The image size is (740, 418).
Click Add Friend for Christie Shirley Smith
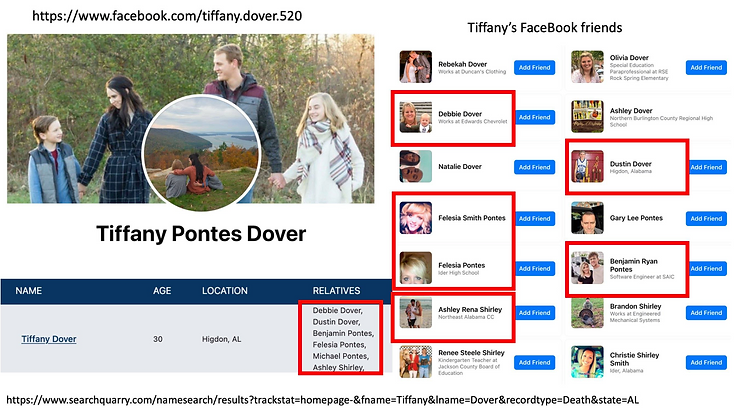coord(706,362)
